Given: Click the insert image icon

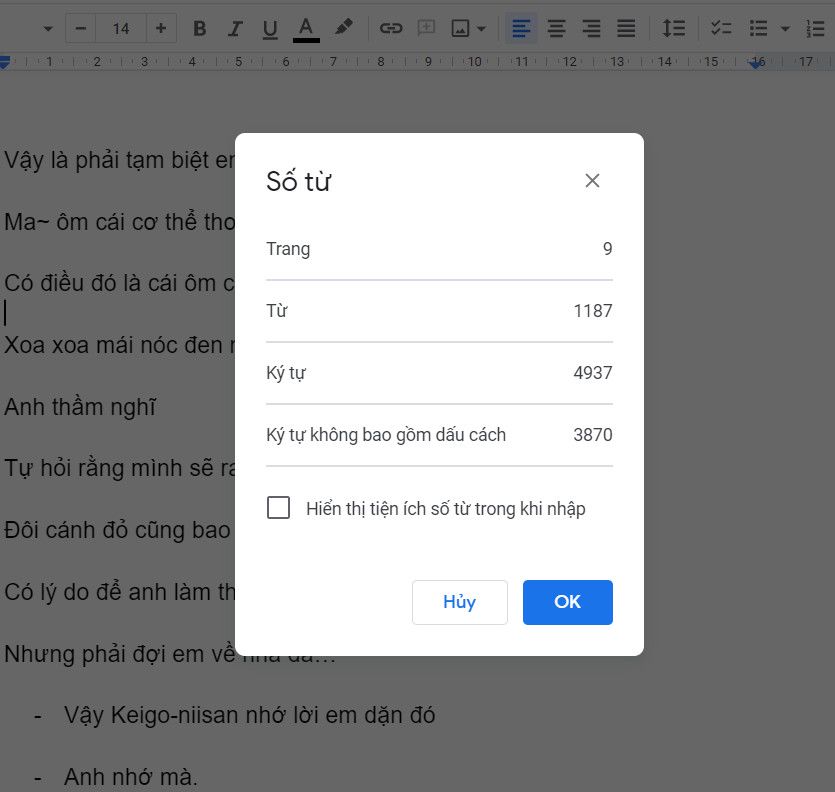Looking at the screenshot, I should point(460,28).
